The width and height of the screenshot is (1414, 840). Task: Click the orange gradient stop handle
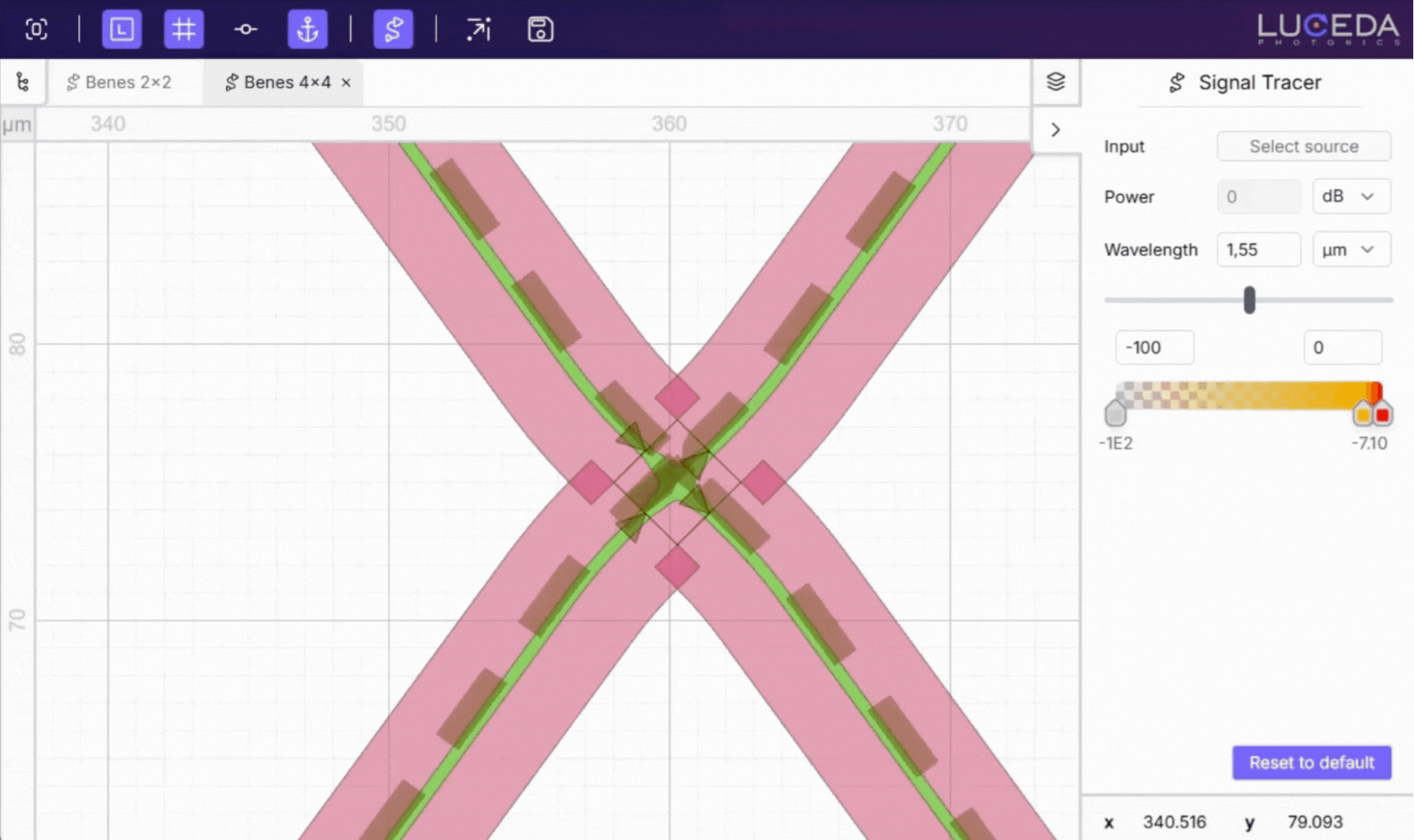pos(1363,413)
